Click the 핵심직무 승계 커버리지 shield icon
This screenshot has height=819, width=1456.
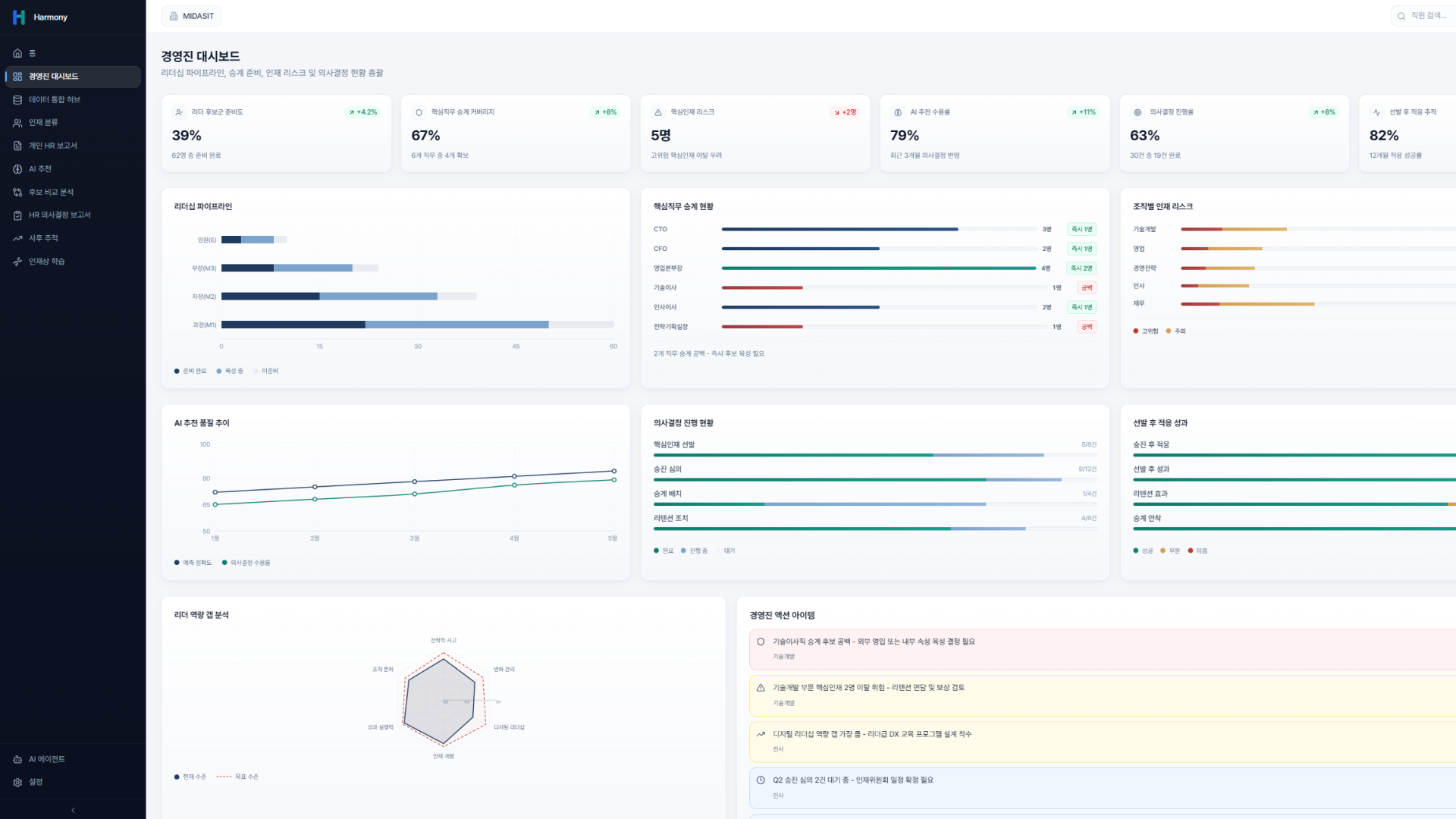pyautogui.click(x=419, y=112)
